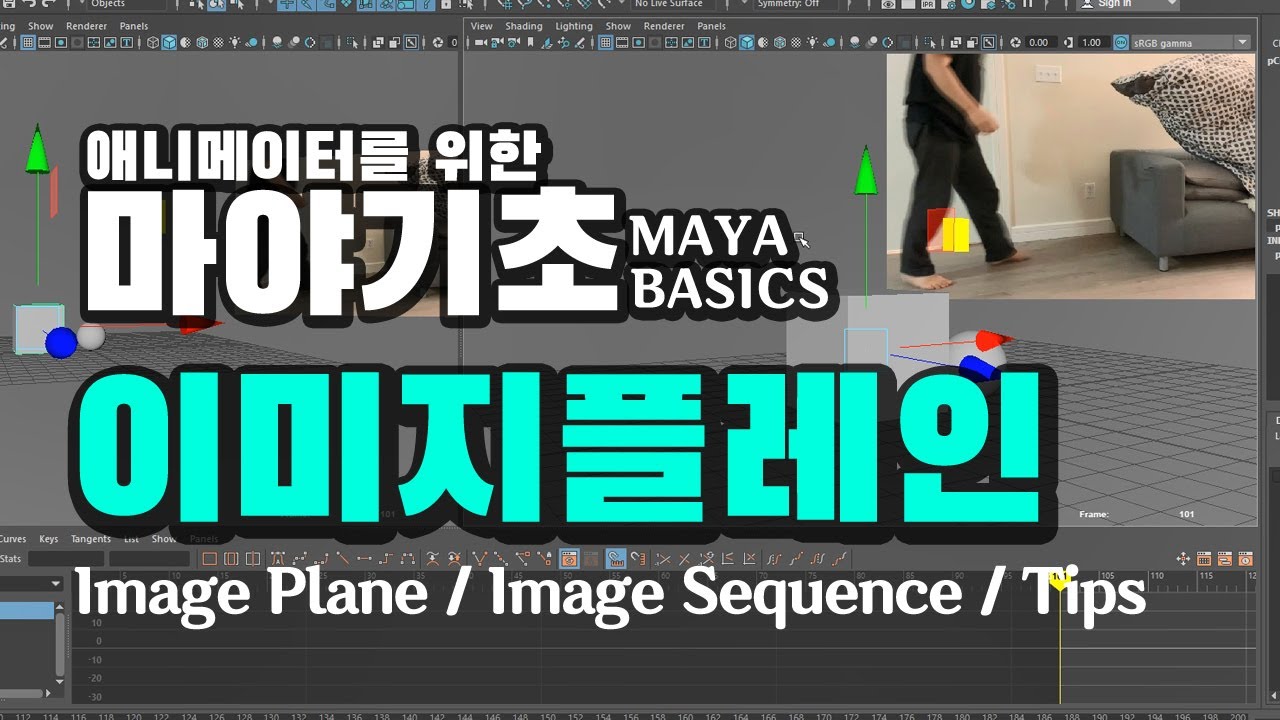Open the Renderer menu in the left viewport
Image resolution: width=1280 pixels, height=720 pixels.
(x=86, y=26)
